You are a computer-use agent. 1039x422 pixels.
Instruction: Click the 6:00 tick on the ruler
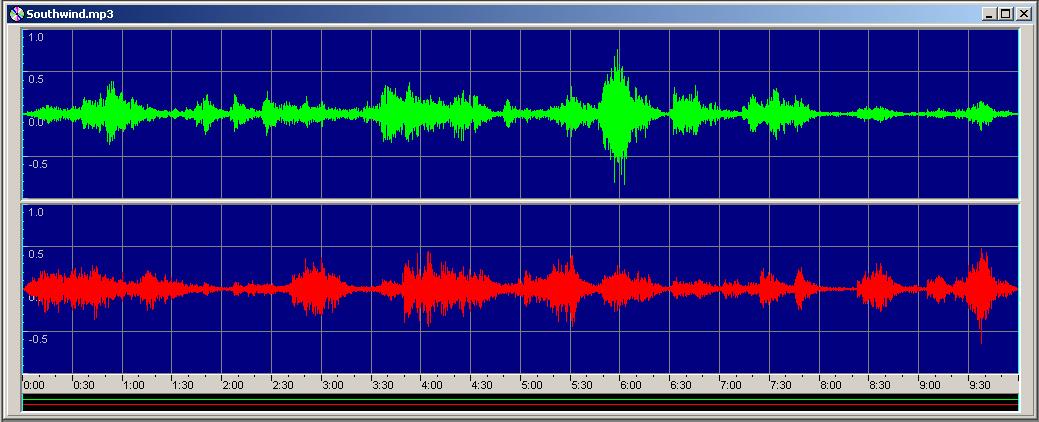(x=630, y=384)
